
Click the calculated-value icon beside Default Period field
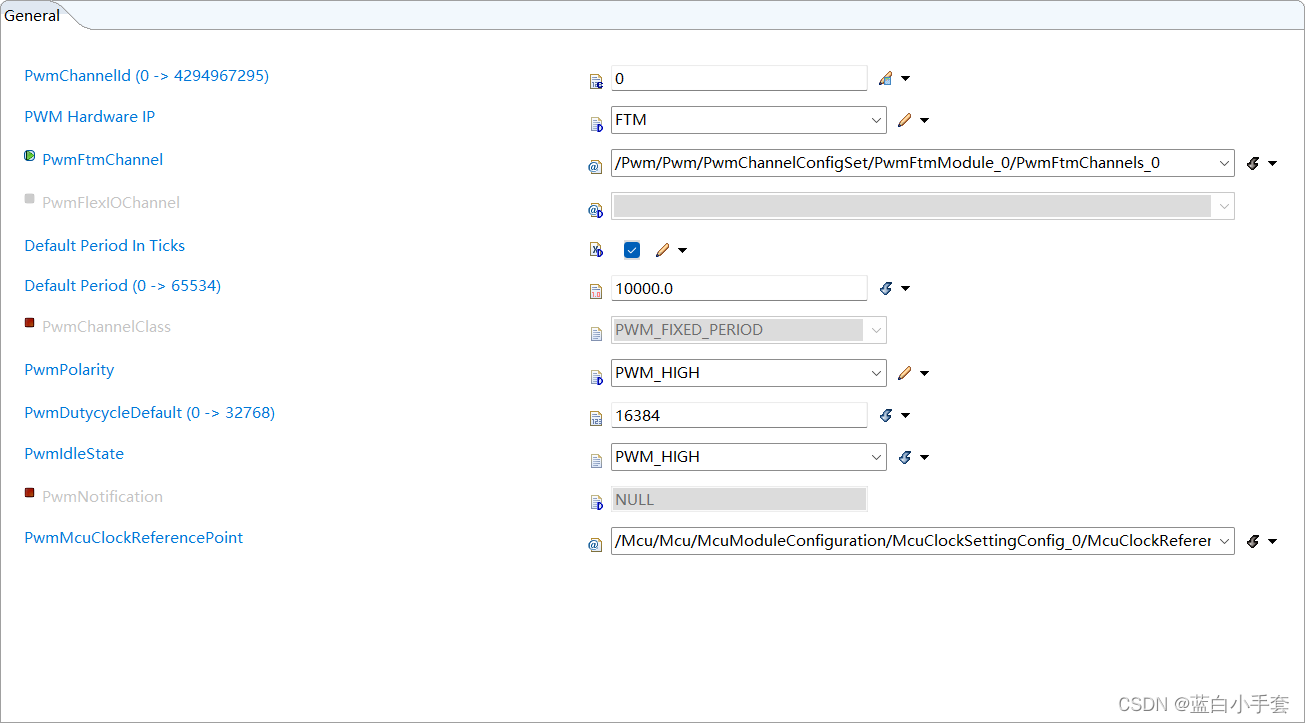pyautogui.click(x=885, y=288)
